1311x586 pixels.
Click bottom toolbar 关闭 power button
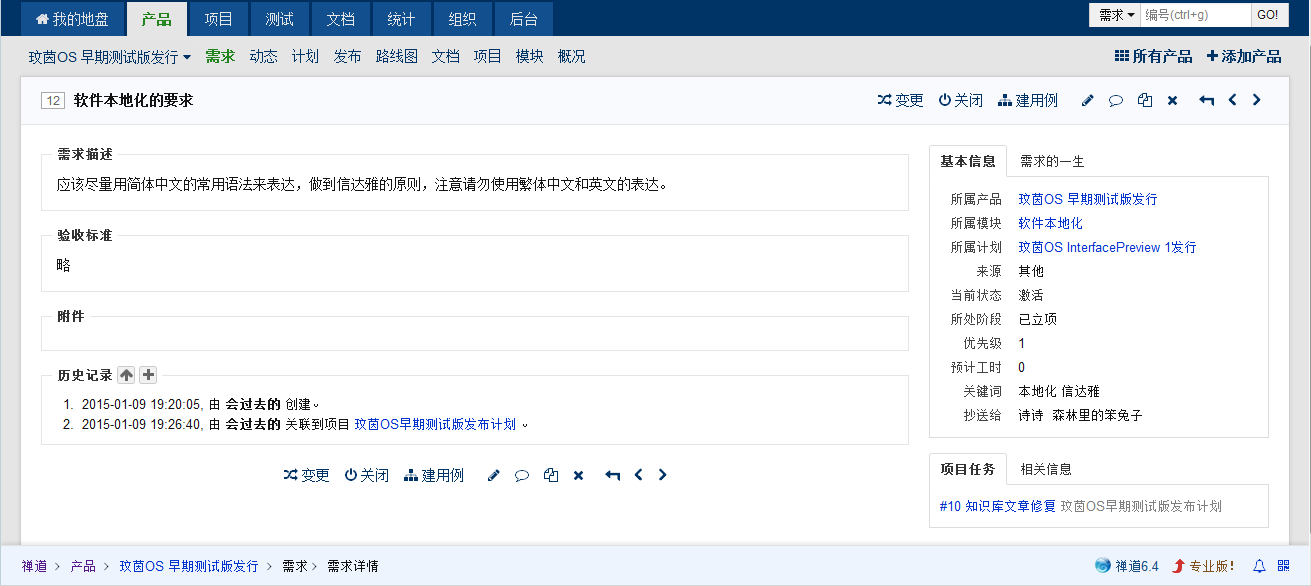coord(367,476)
